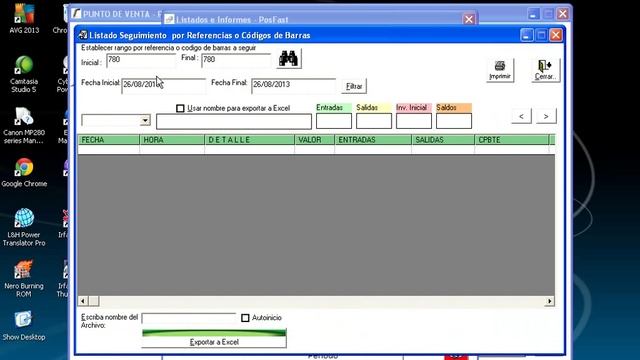Click grid horizontal scrollbar right arrow
640x360 pixels.
pyautogui.click(x=549, y=301)
